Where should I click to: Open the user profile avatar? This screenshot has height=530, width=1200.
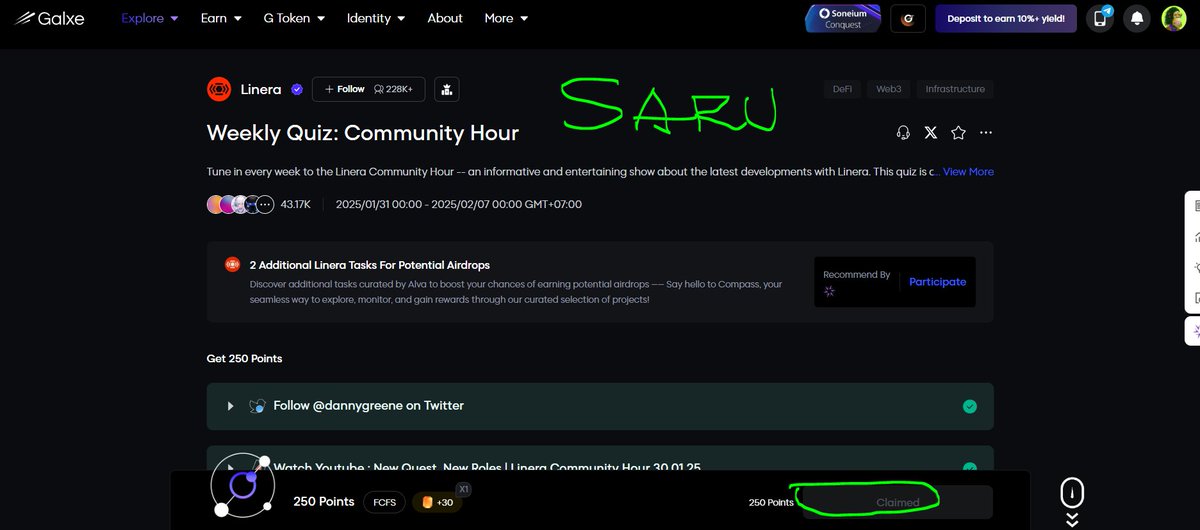pyautogui.click(x=1174, y=18)
